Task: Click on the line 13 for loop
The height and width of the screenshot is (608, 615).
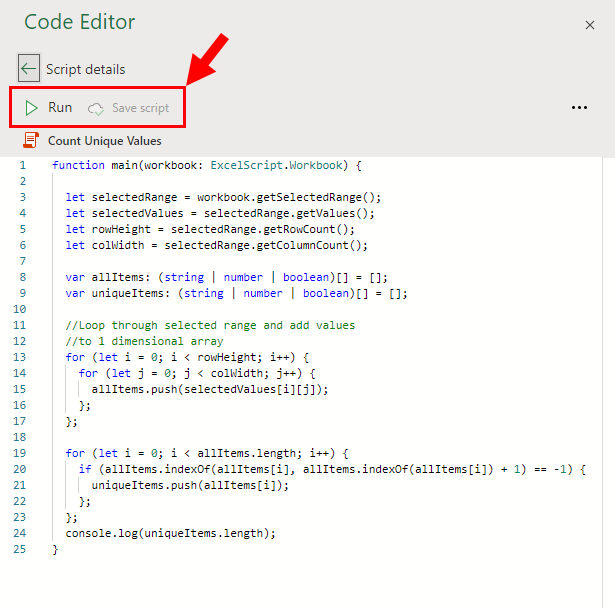Action: (187, 357)
